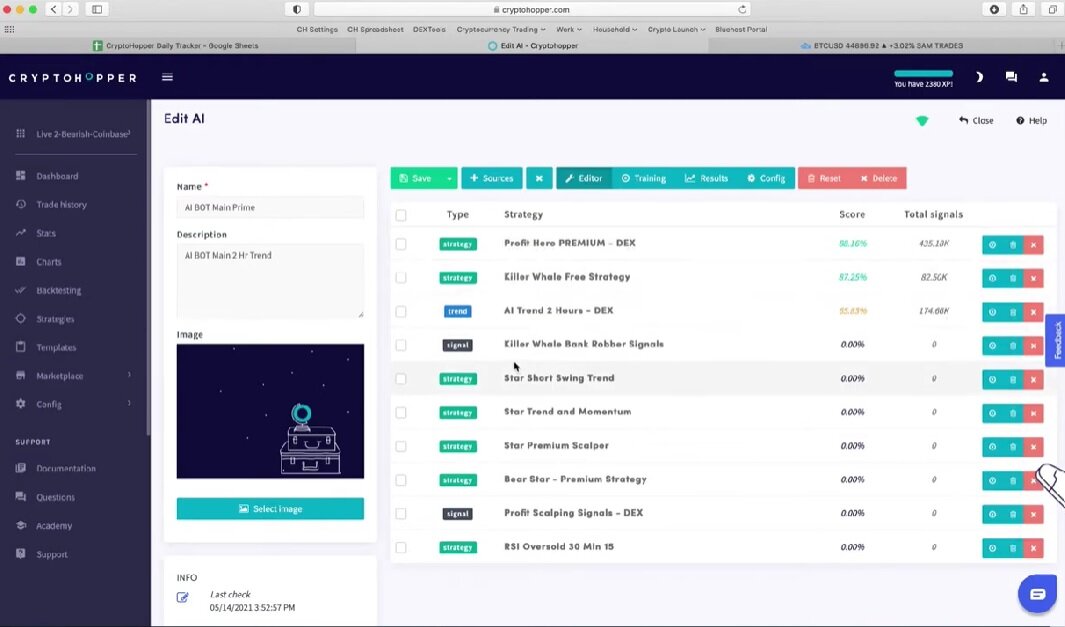Viewport: 1065px width, 627px height.
Task: Switch to the Training tab
Action: point(644,178)
